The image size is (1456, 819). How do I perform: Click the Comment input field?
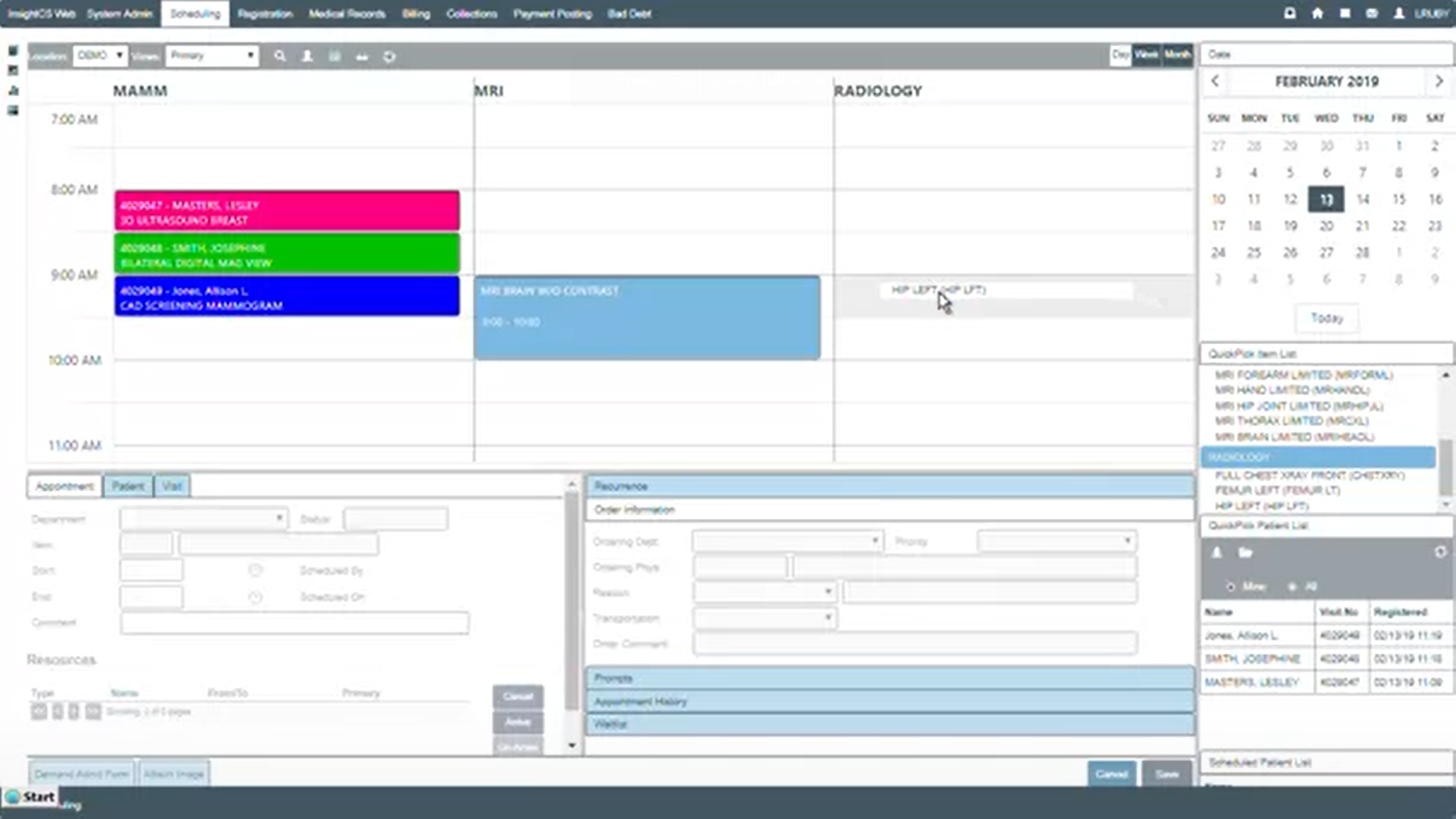click(x=294, y=623)
